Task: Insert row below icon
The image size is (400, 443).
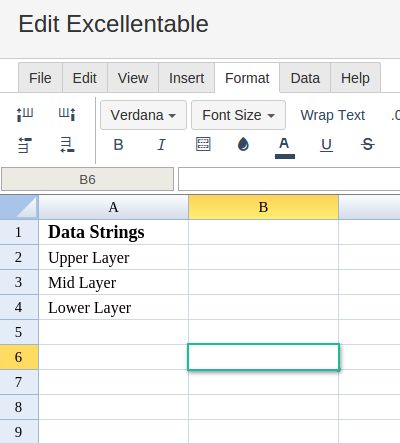Action: pyautogui.click(x=67, y=145)
